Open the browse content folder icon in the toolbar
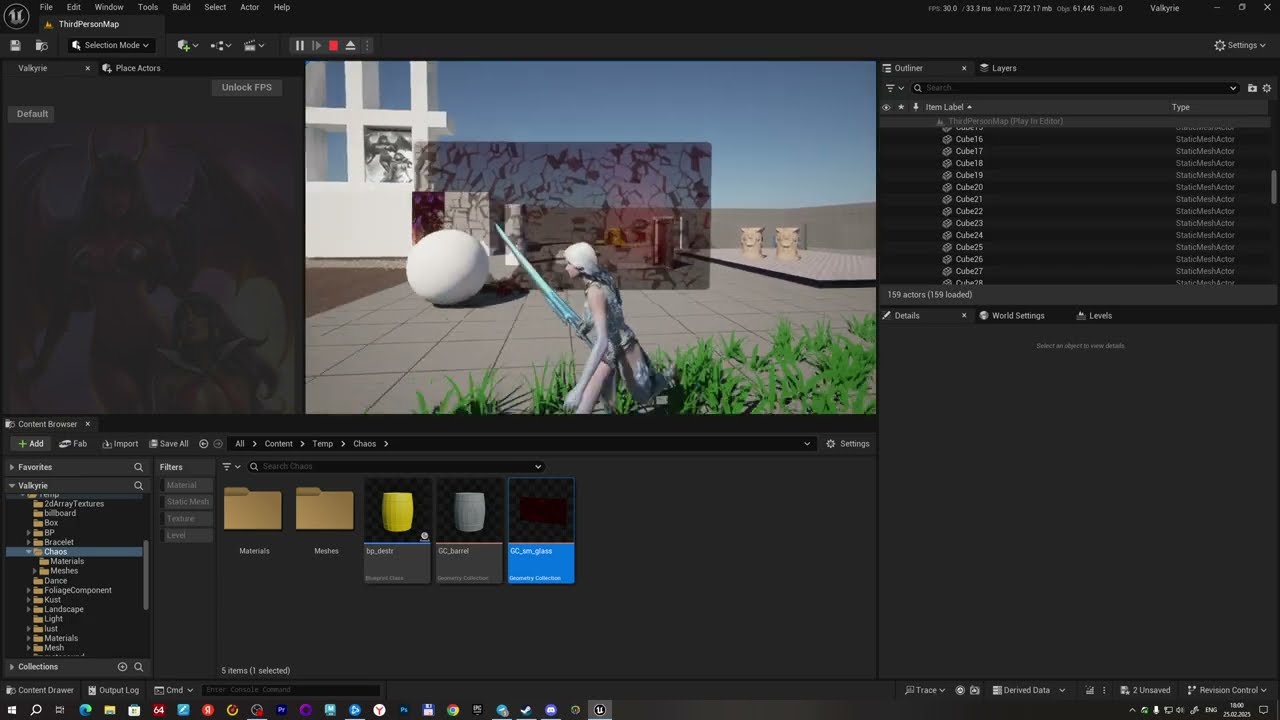Screen dimensions: 1280x720 click(41, 45)
